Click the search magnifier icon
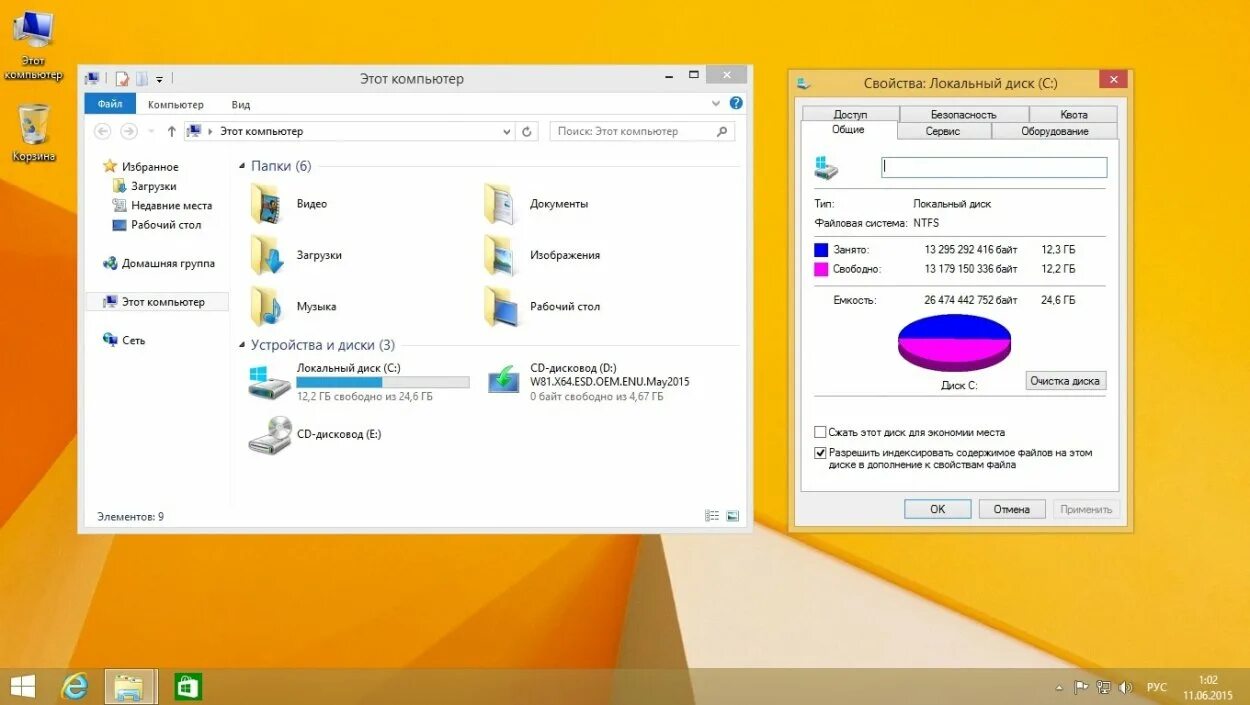1250x705 pixels. point(722,131)
